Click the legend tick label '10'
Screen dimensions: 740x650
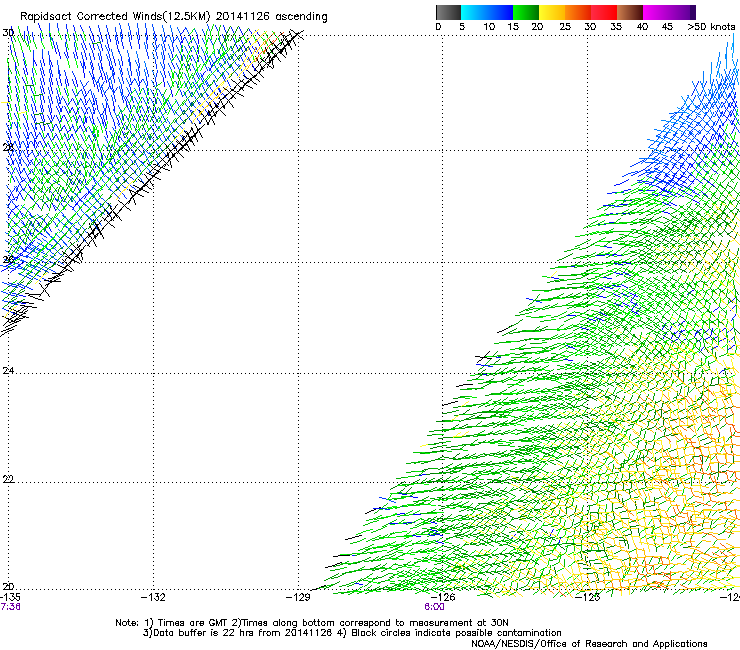[489, 27]
